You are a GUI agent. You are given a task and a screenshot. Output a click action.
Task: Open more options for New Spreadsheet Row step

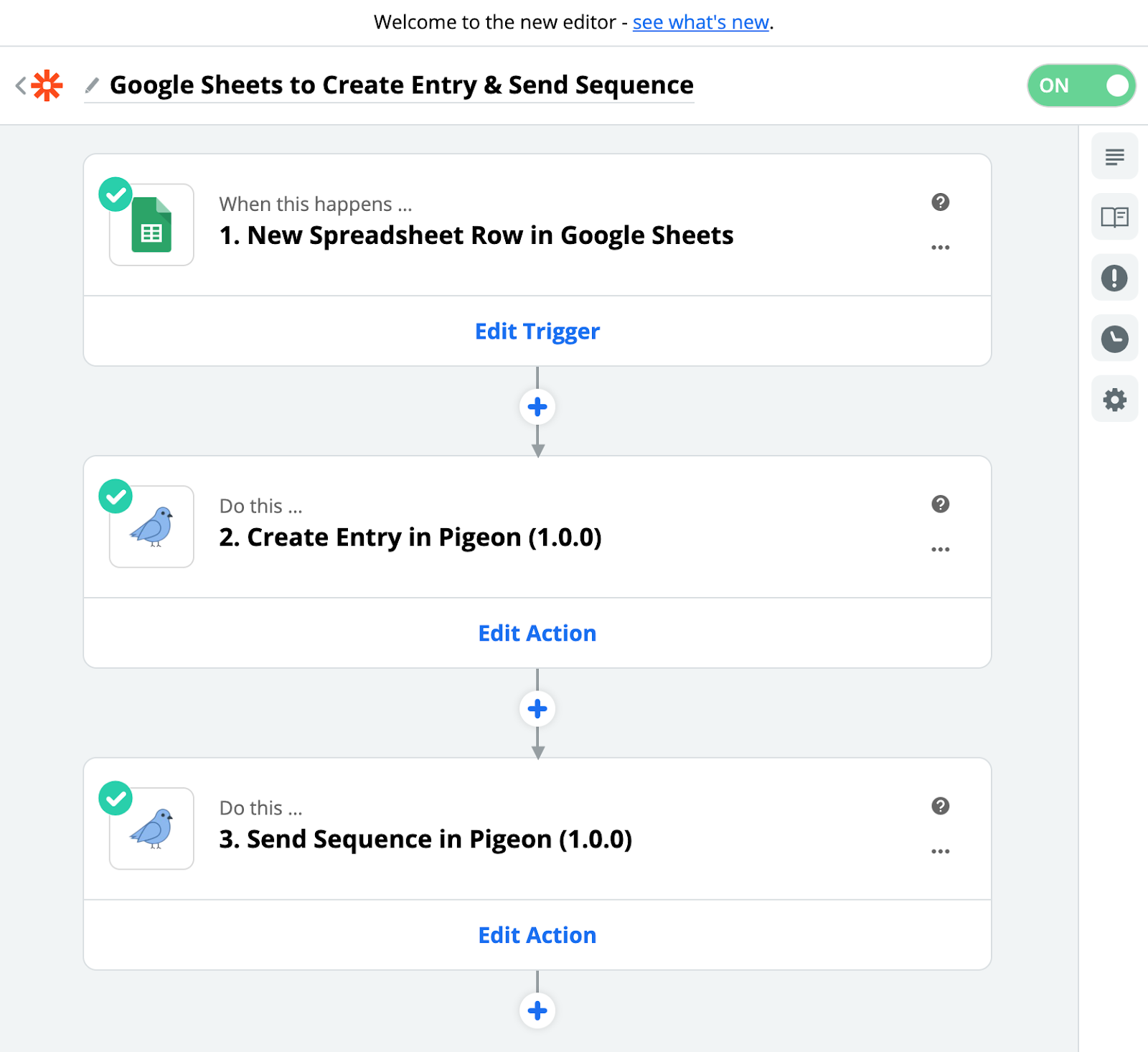pyautogui.click(x=940, y=248)
